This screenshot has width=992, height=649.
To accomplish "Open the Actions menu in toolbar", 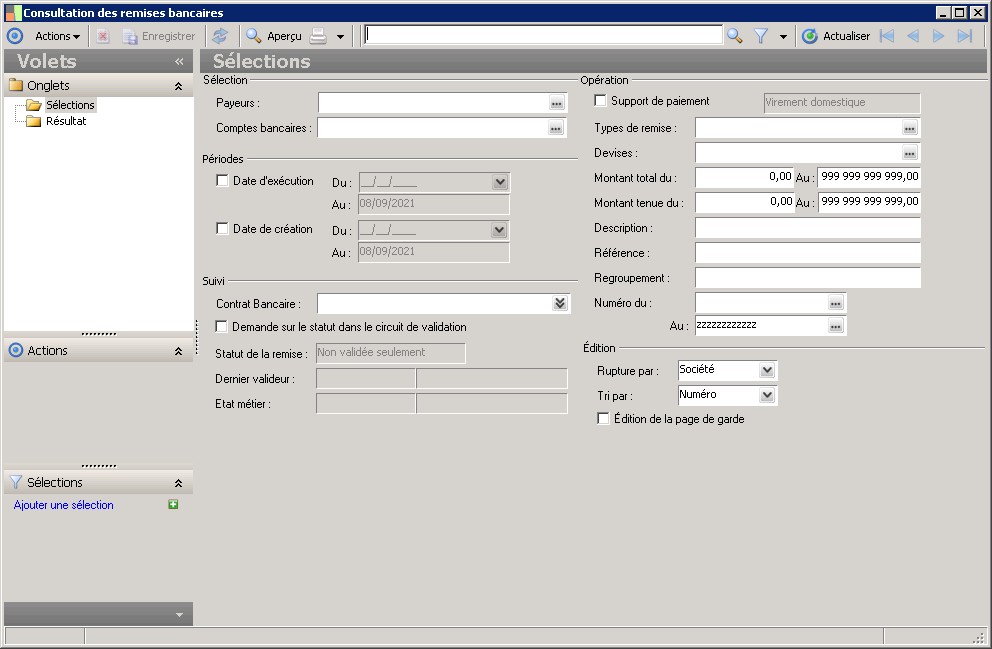I will point(57,36).
